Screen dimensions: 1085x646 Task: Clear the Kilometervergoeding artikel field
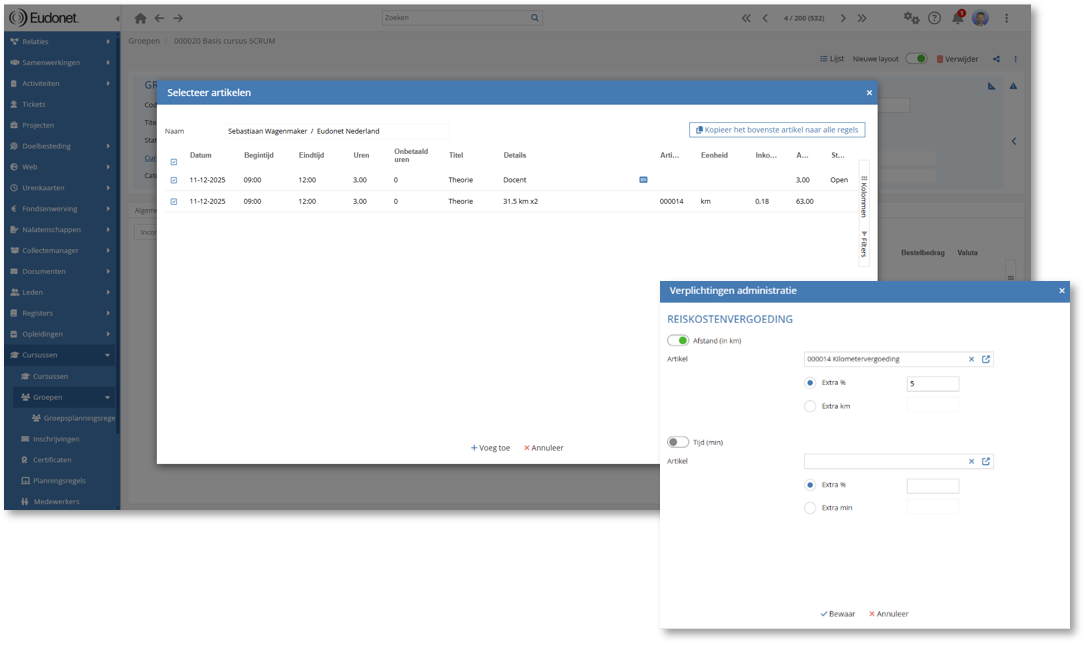pyautogui.click(x=971, y=359)
